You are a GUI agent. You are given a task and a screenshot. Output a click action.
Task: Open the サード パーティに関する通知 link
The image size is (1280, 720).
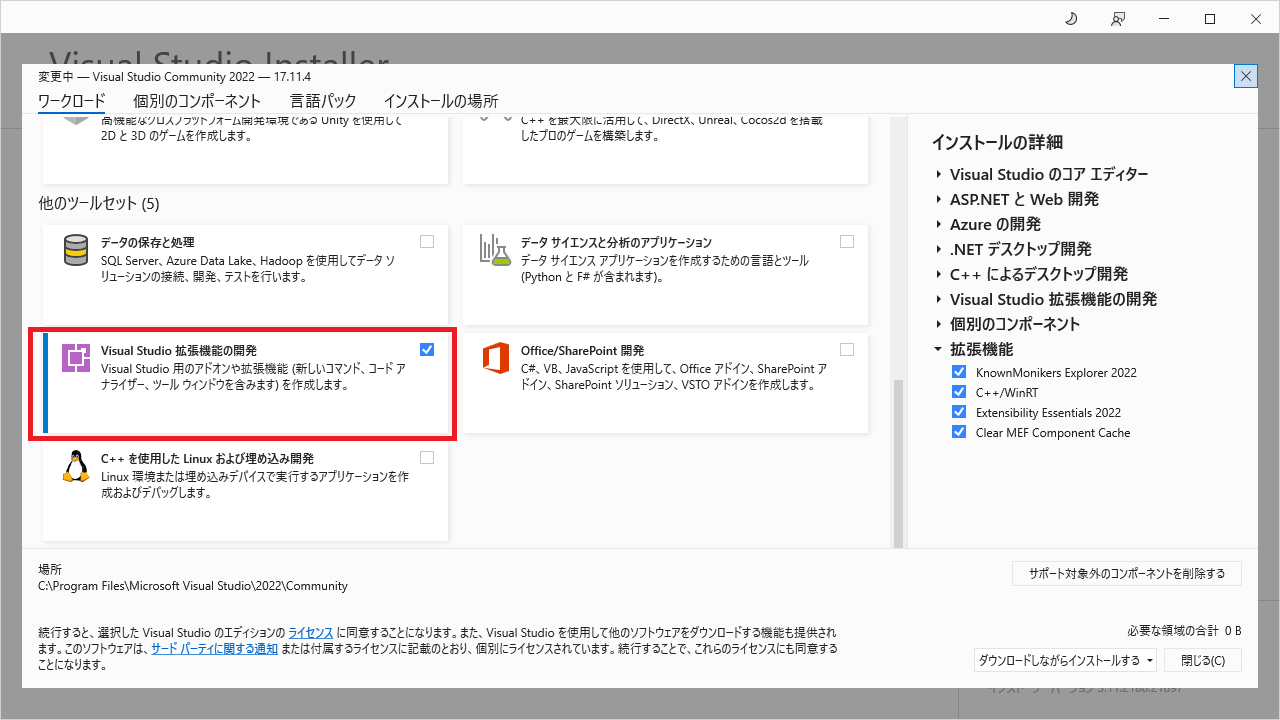click(214, 648)
